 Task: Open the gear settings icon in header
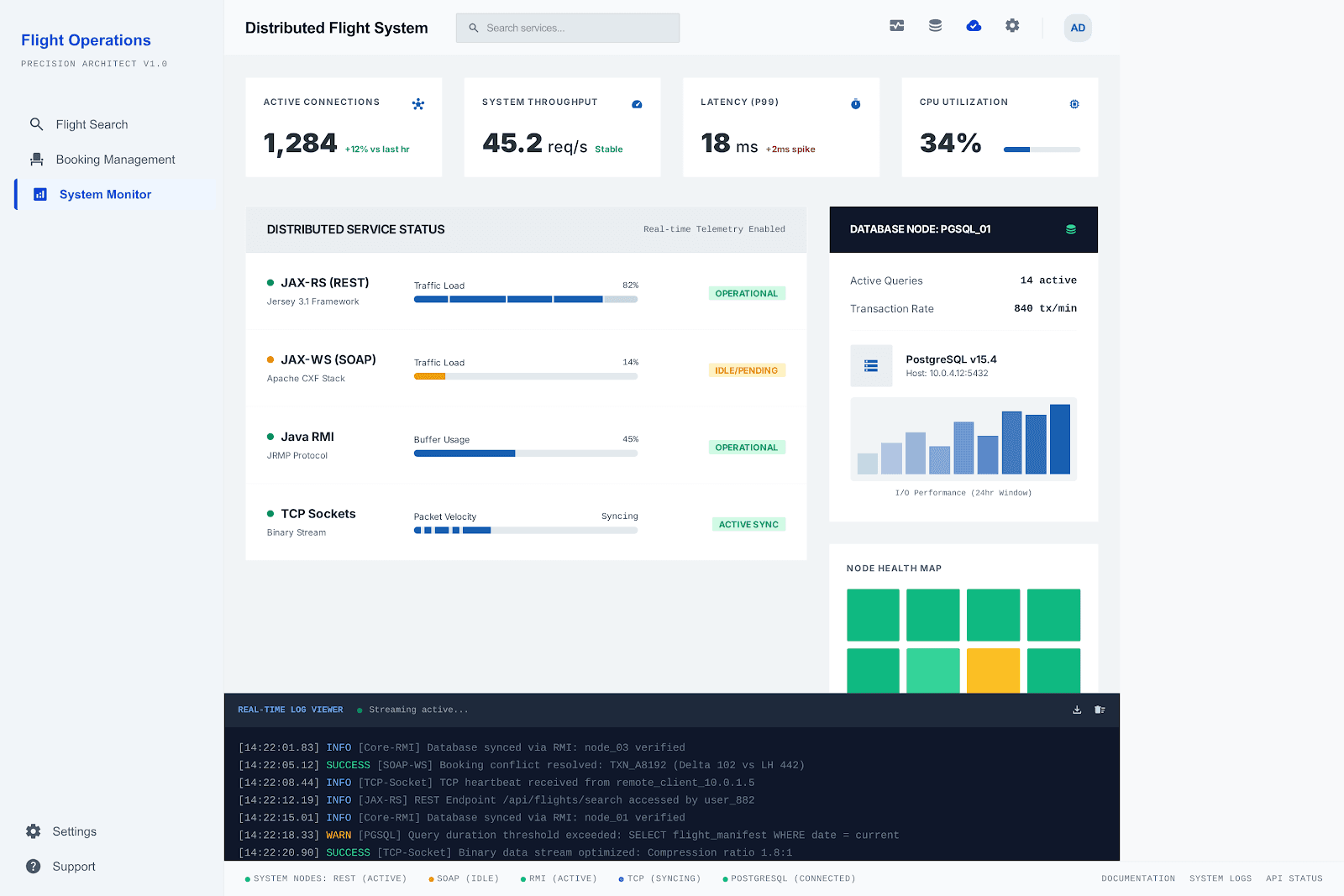(1012, 26)
